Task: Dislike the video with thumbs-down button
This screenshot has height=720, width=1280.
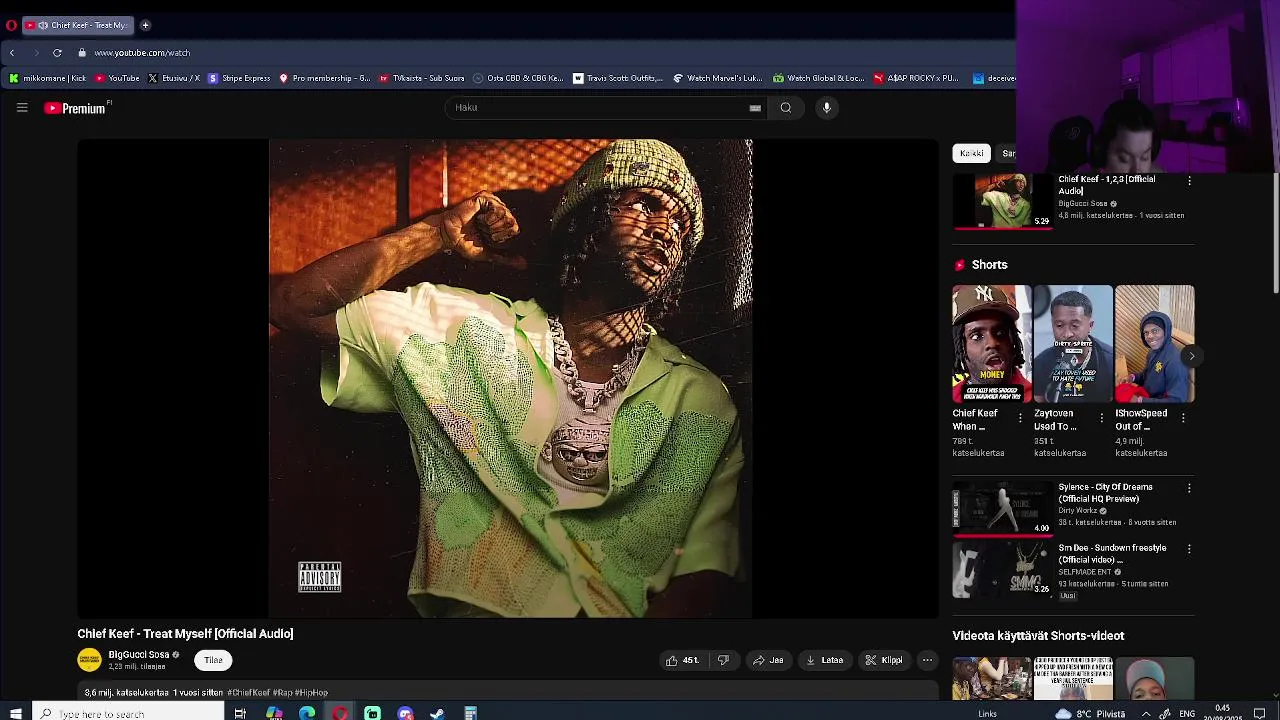Action: coord(723,660)
